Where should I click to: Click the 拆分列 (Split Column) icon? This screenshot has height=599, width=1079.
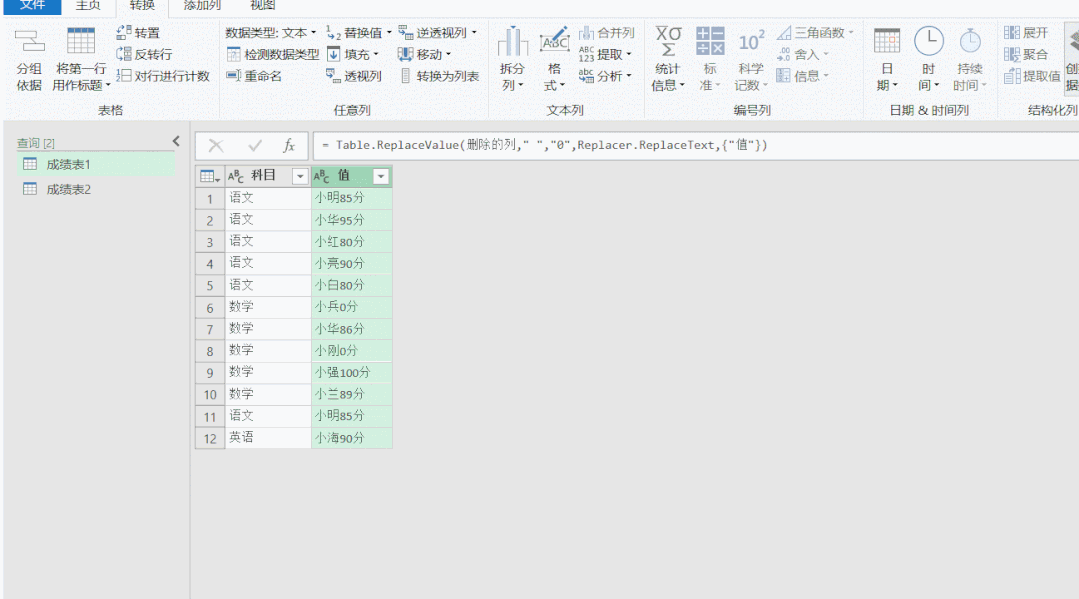click(x=513, y=41)
